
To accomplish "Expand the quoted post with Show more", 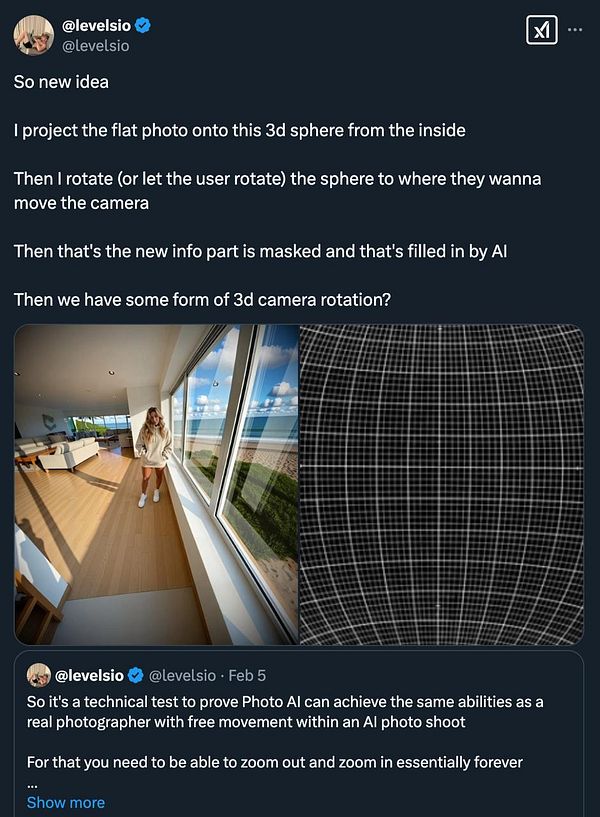I will tap(65, 802).
